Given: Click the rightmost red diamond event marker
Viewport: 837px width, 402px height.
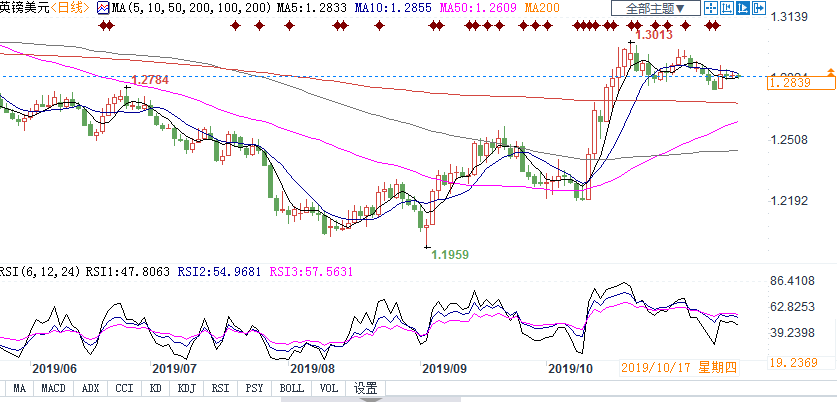Looking at the screenshot, I should pos(715,23).
